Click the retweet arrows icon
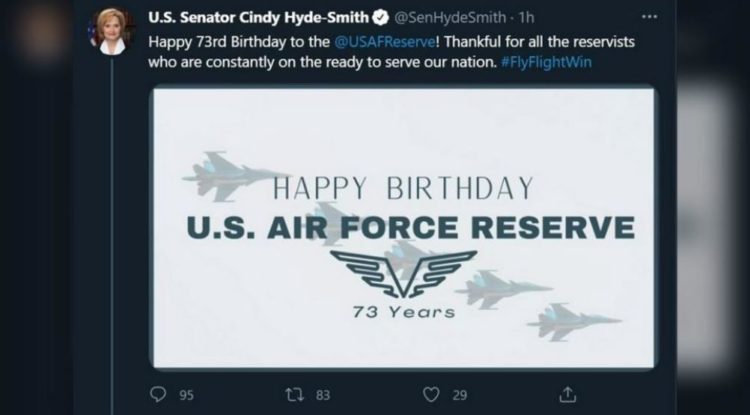This screenshot has width=750, height=415. coord(294,394)
